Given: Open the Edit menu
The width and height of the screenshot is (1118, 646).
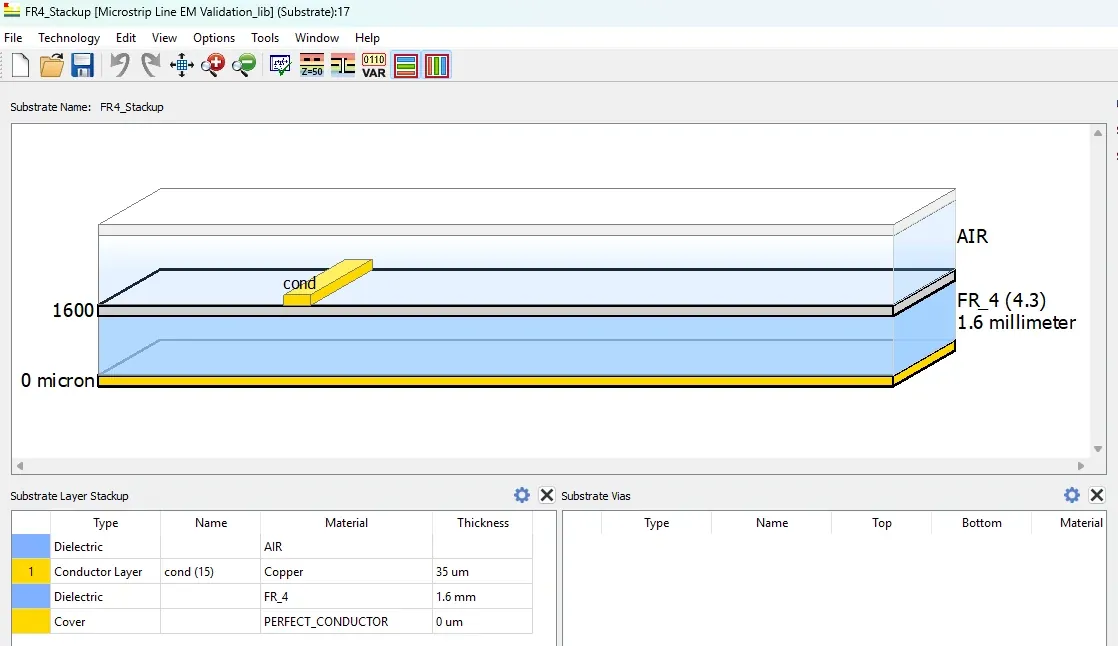Looking at the screenshot, I should point(125,38).
